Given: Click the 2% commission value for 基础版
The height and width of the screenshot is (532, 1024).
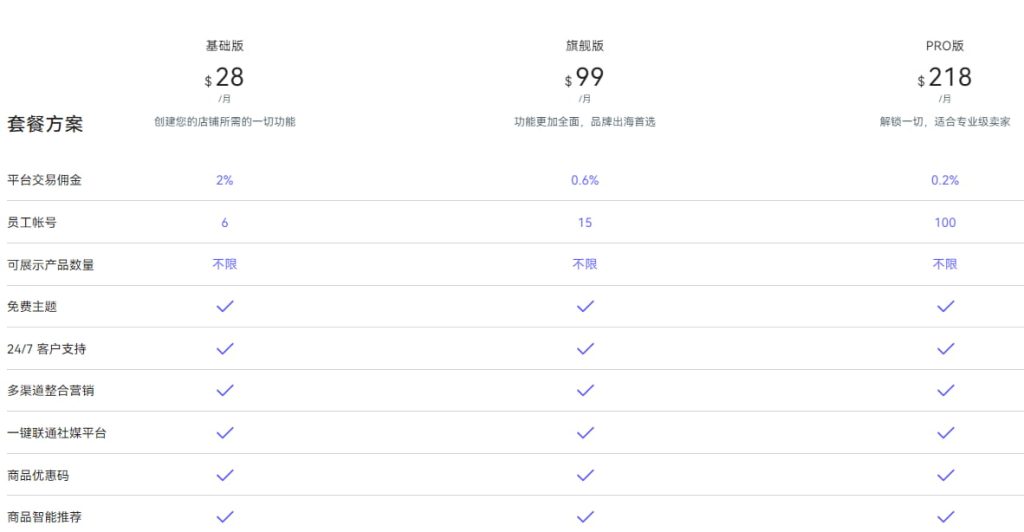Looking at the screenshot, I should click(225, 180).
